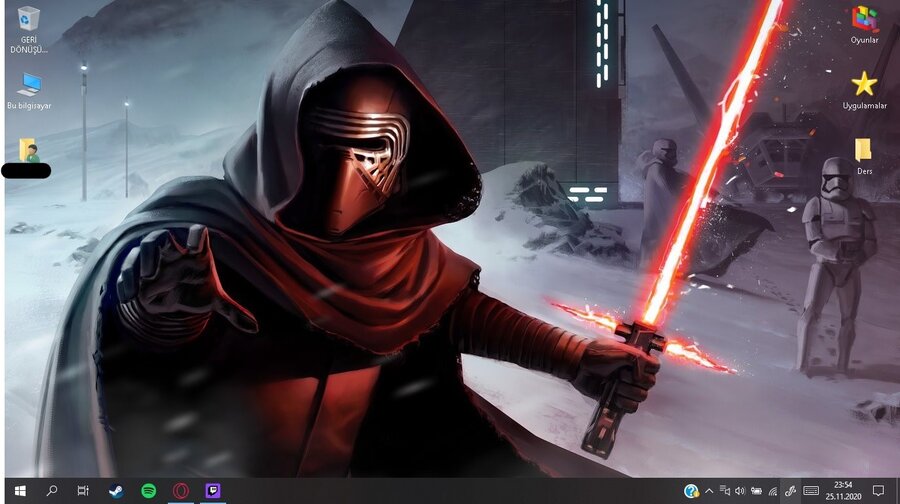Check the battery status tray icon
This screenshot has height=504, width=900.
coord(757,491)
